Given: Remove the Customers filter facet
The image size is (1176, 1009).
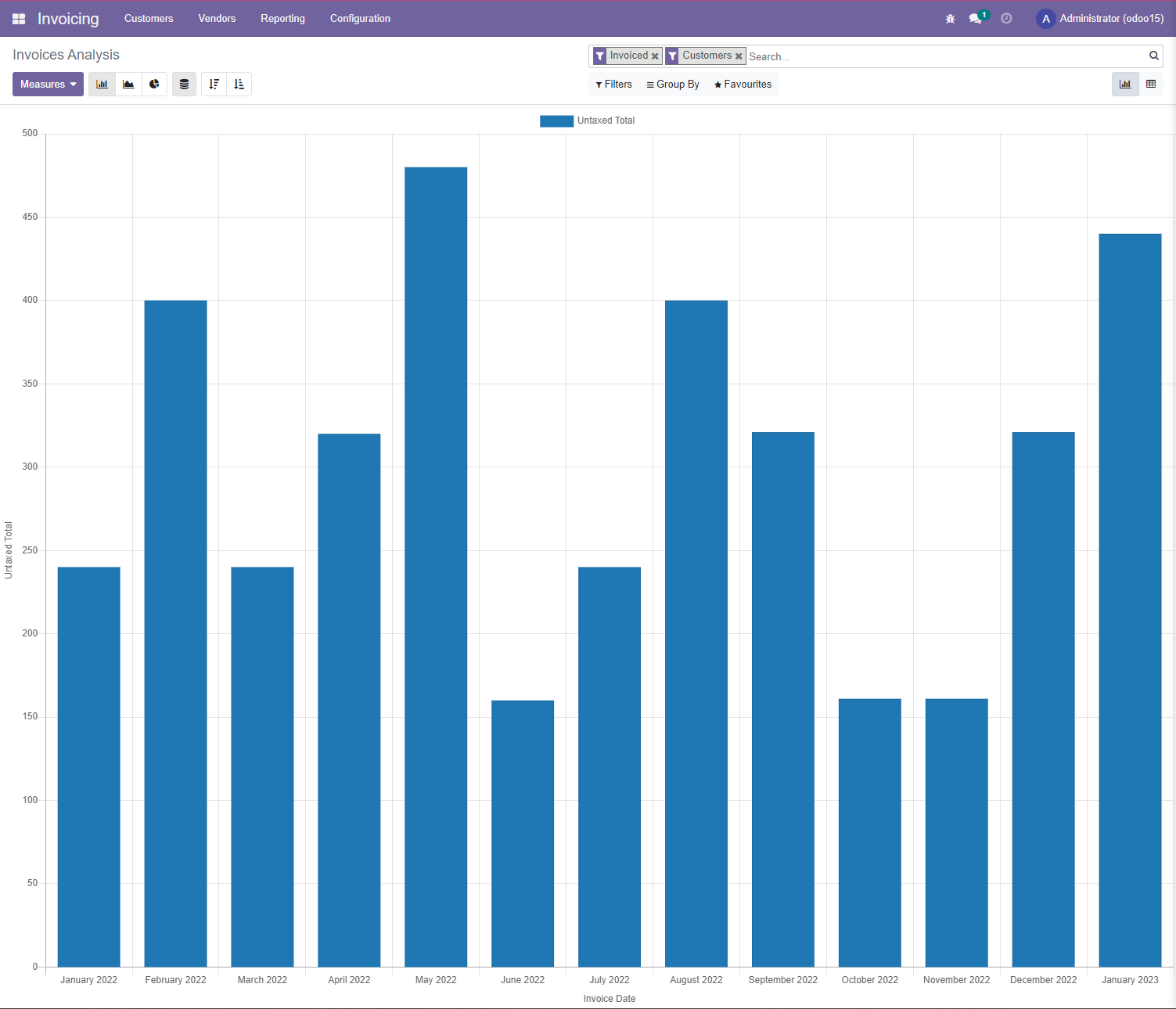Looking at the screenshot, I should pyautogui.click(x=739, y=56).
